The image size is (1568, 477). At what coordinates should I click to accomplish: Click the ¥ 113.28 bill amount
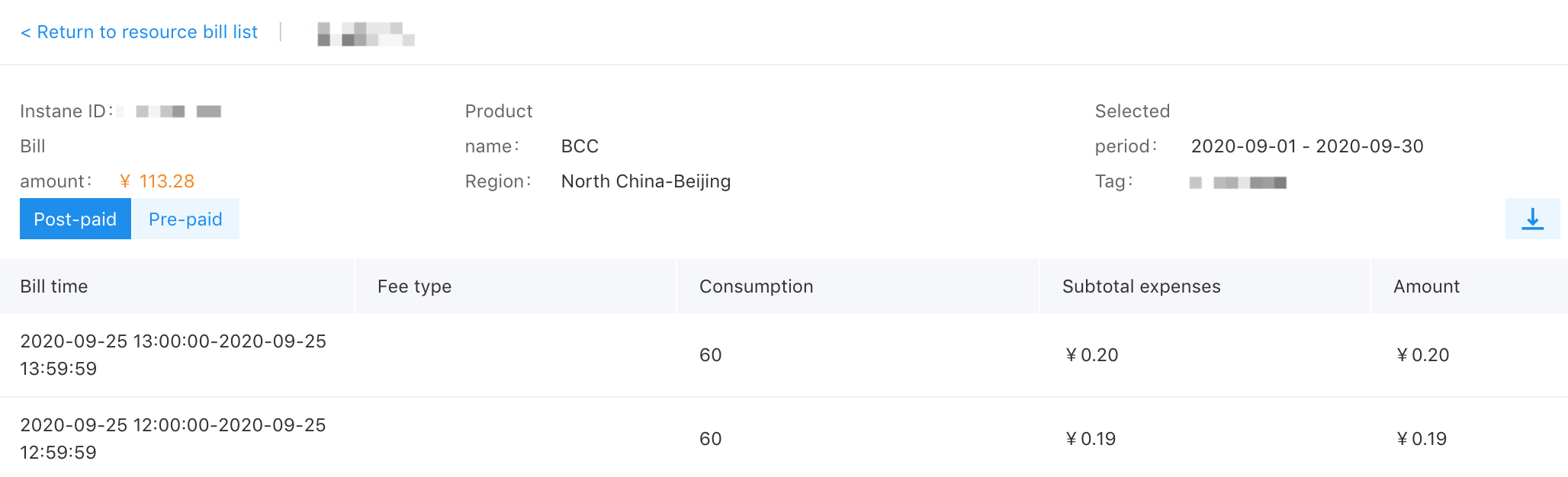coord(157,181)
